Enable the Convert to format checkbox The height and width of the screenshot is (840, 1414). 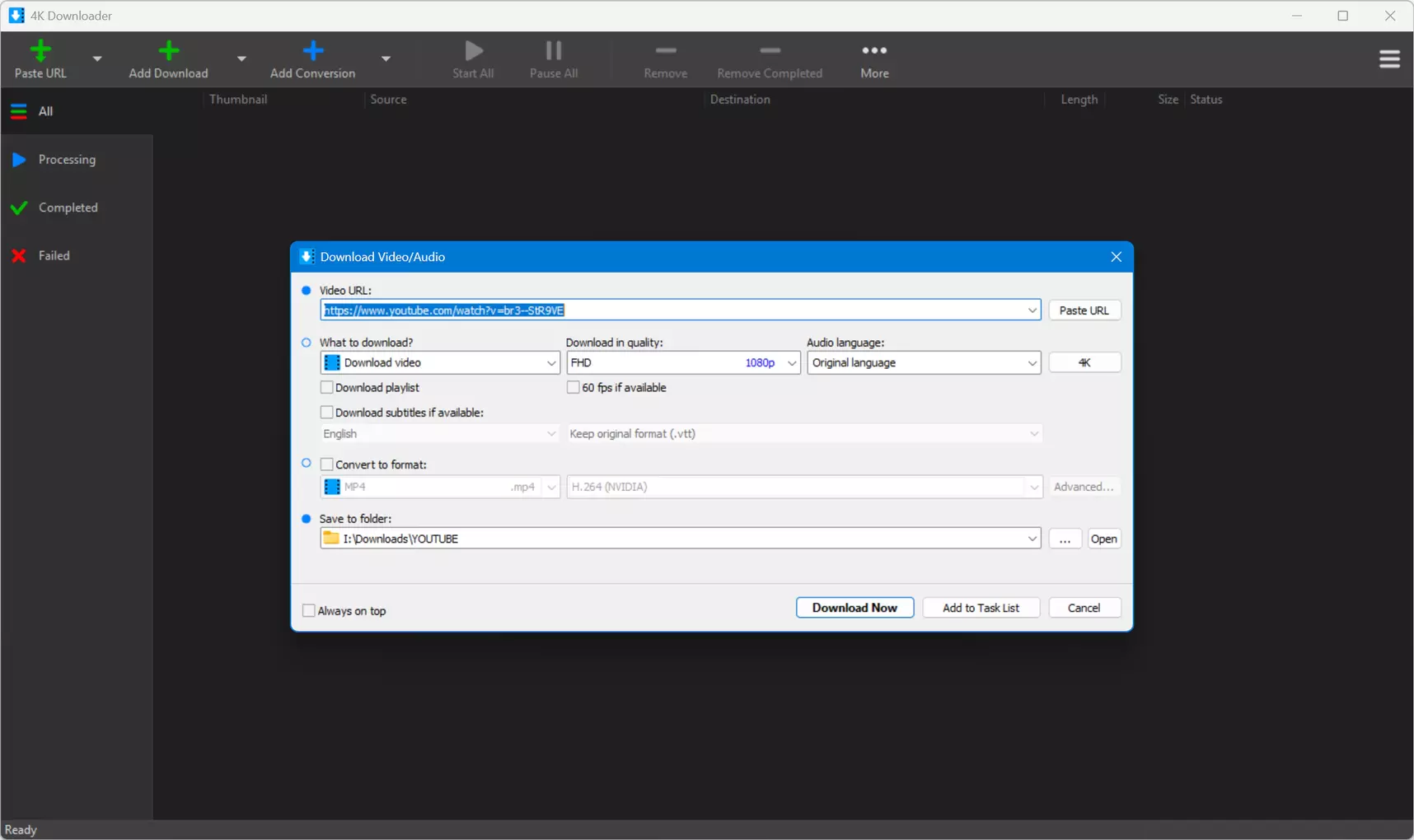point(327,464)
